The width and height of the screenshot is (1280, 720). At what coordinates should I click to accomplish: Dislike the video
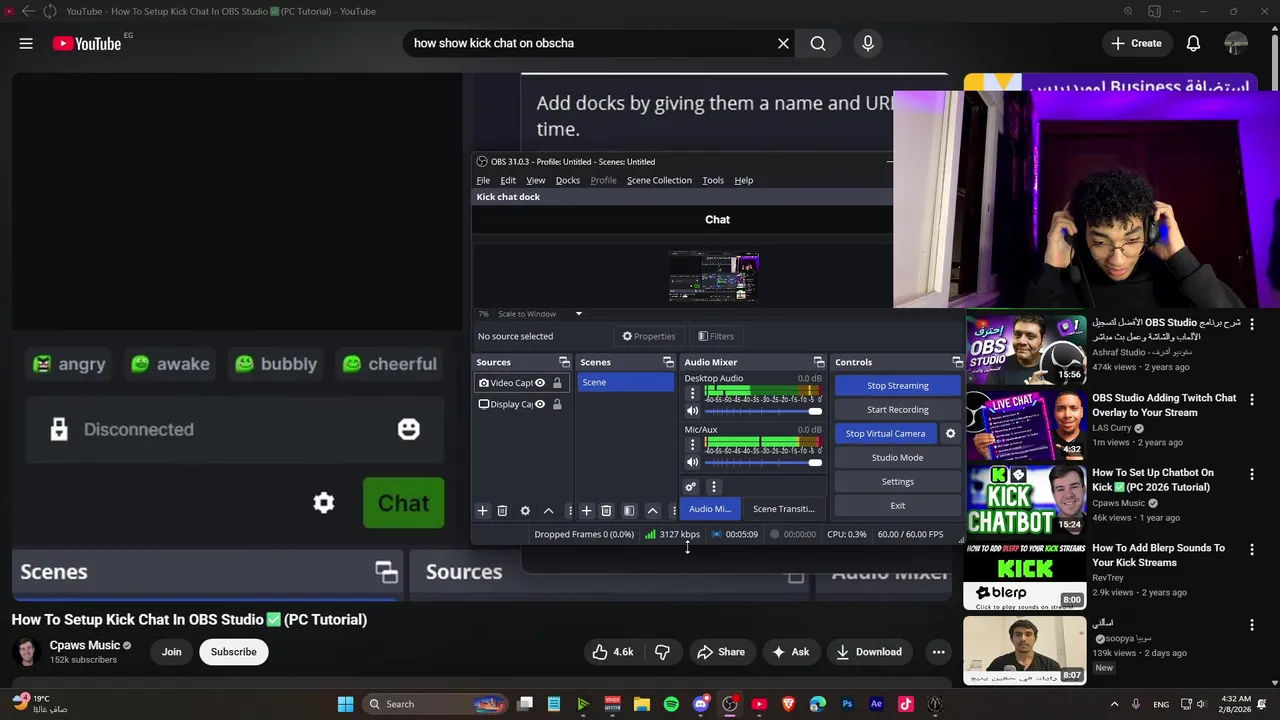click(662, 652)
